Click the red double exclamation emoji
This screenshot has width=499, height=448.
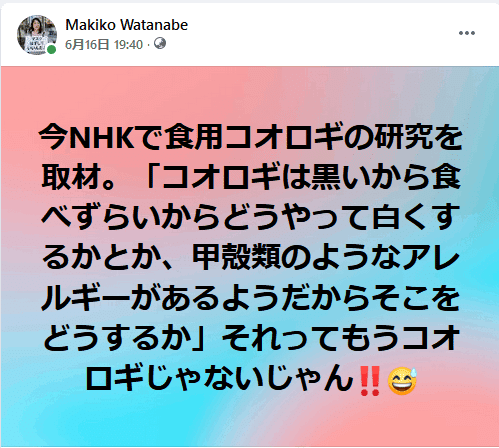click(x=370, y=381)
